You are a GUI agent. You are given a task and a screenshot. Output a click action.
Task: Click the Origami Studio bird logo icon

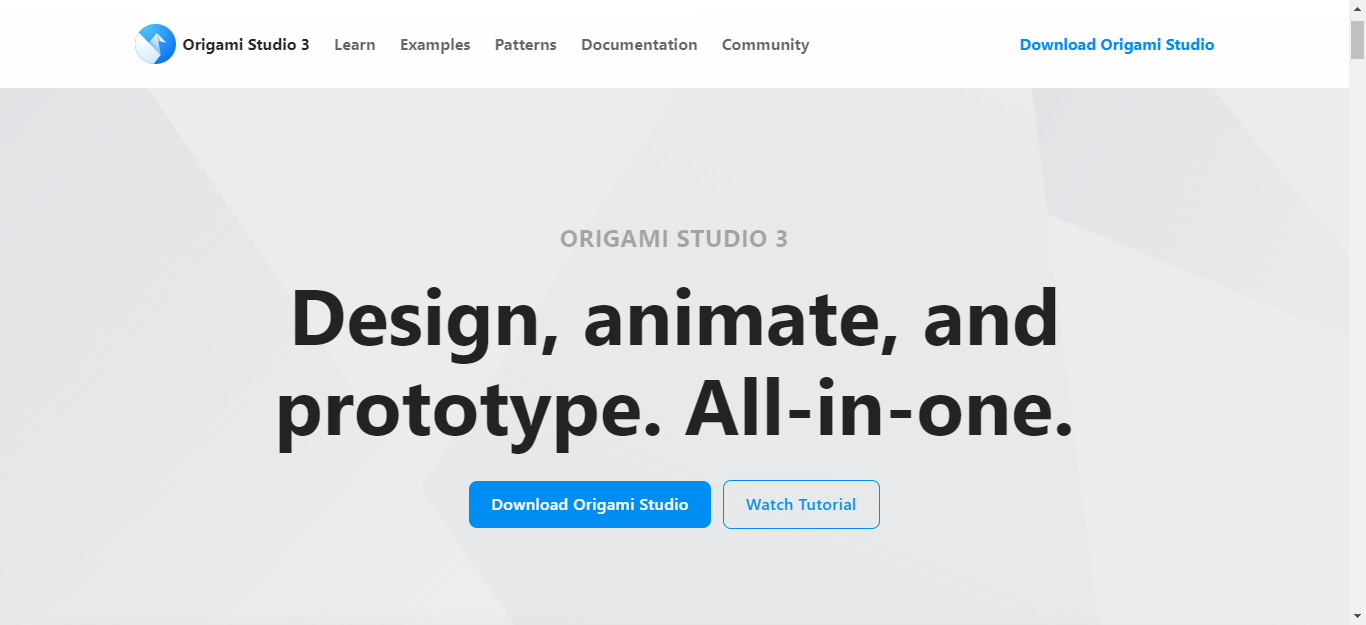click(x=155, y=44)
